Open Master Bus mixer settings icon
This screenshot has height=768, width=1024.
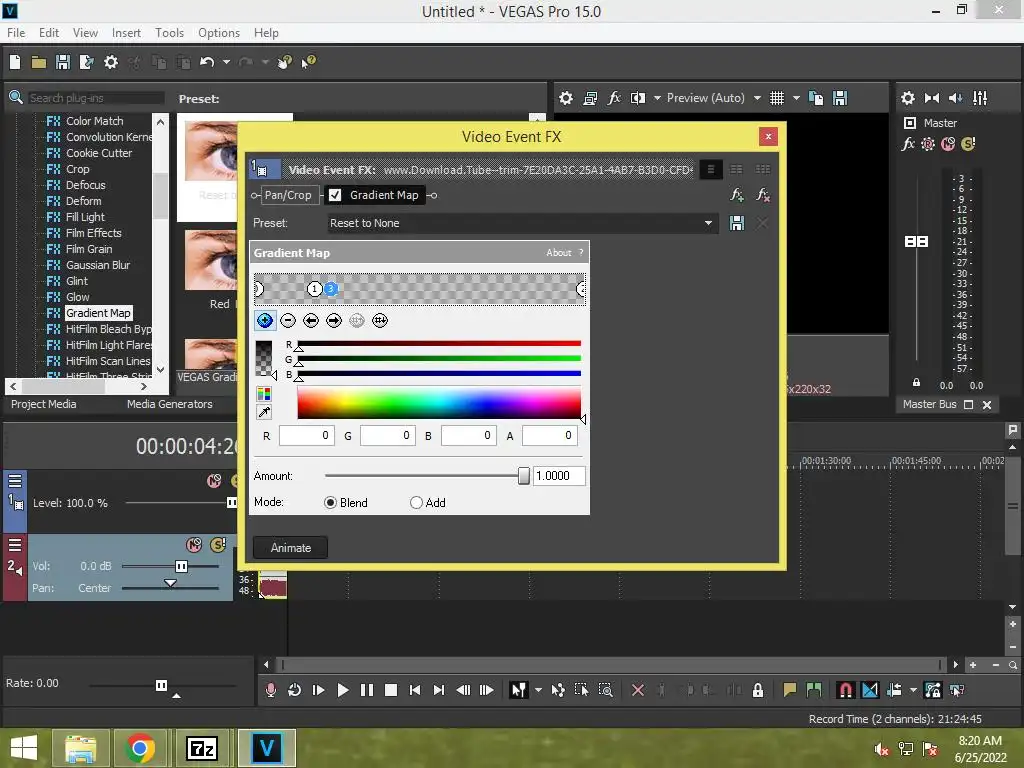tap(980, 98)
